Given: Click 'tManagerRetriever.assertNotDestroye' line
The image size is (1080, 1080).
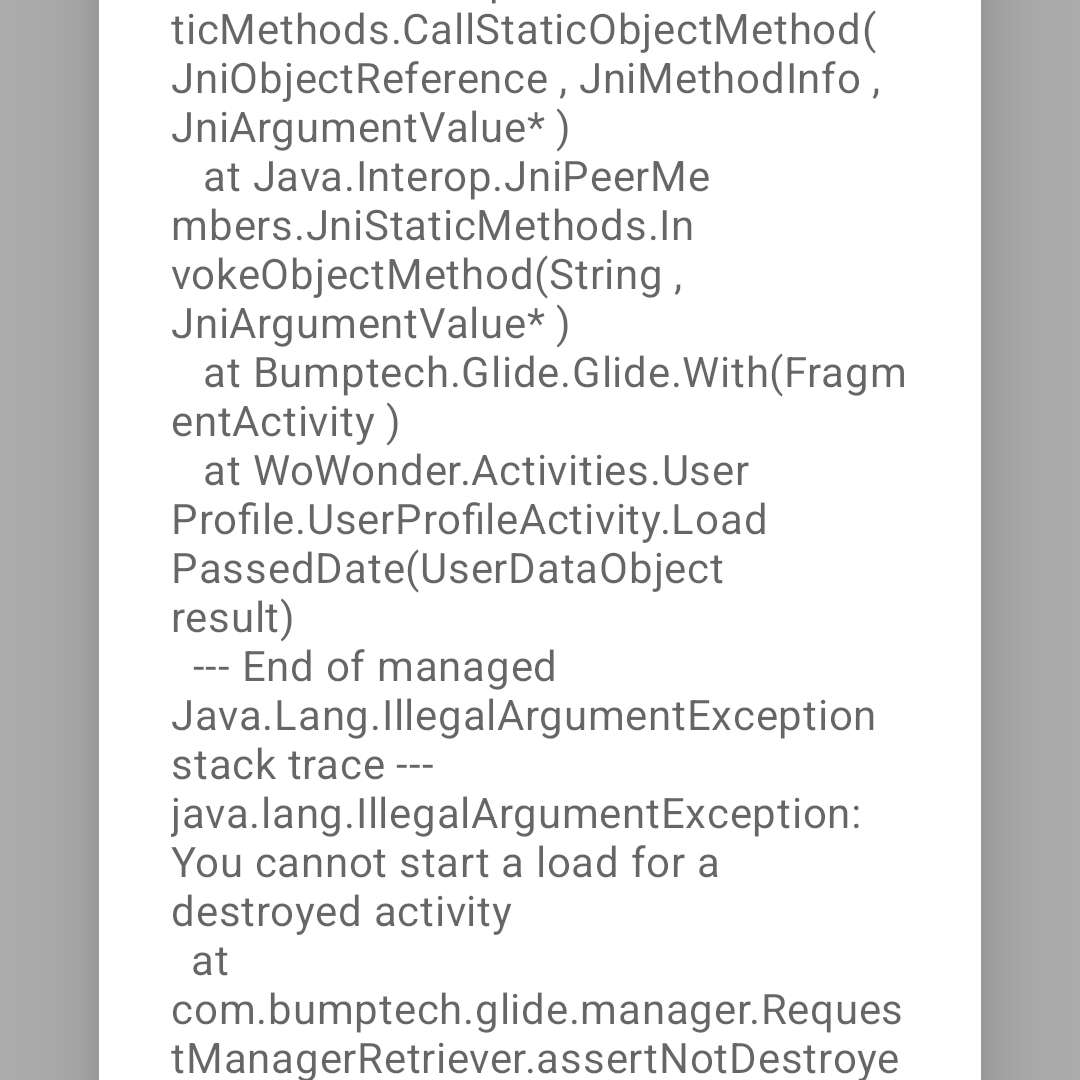Looking at the screenshot, I should [535, 1060].
